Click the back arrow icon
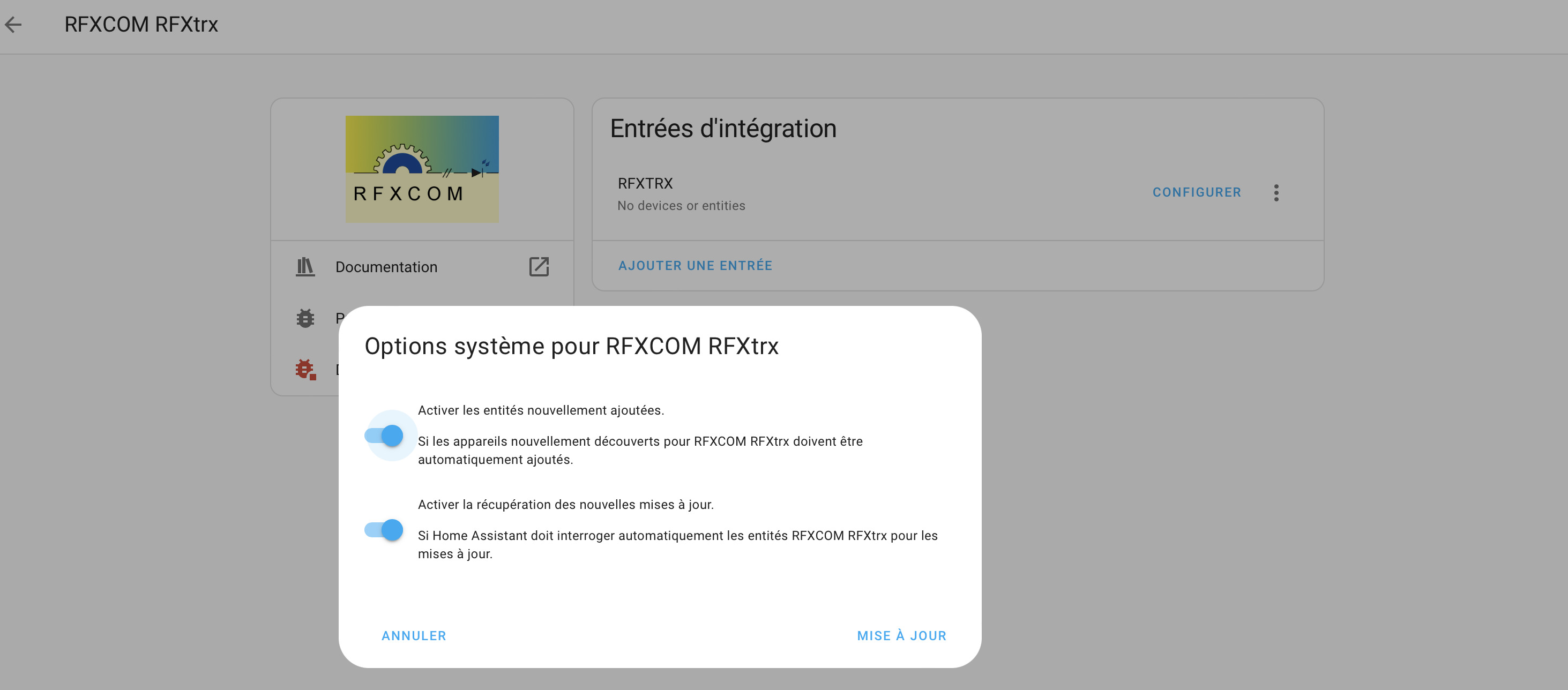Viewport: 1568px width, 690px height. tap(13, 24)
